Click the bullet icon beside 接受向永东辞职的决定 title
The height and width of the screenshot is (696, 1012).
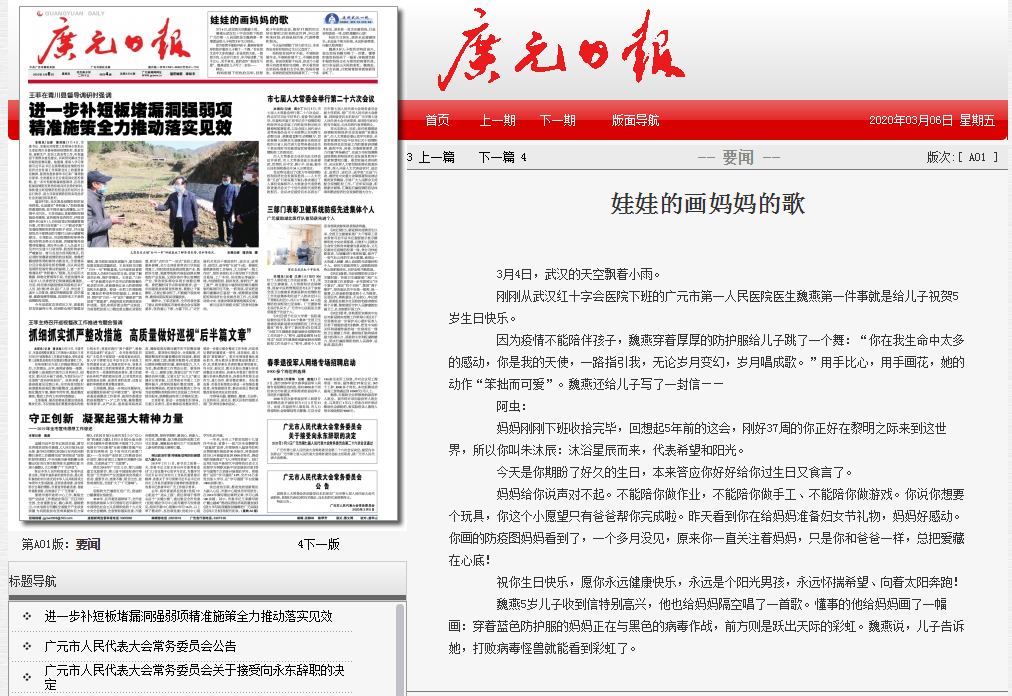27,670
